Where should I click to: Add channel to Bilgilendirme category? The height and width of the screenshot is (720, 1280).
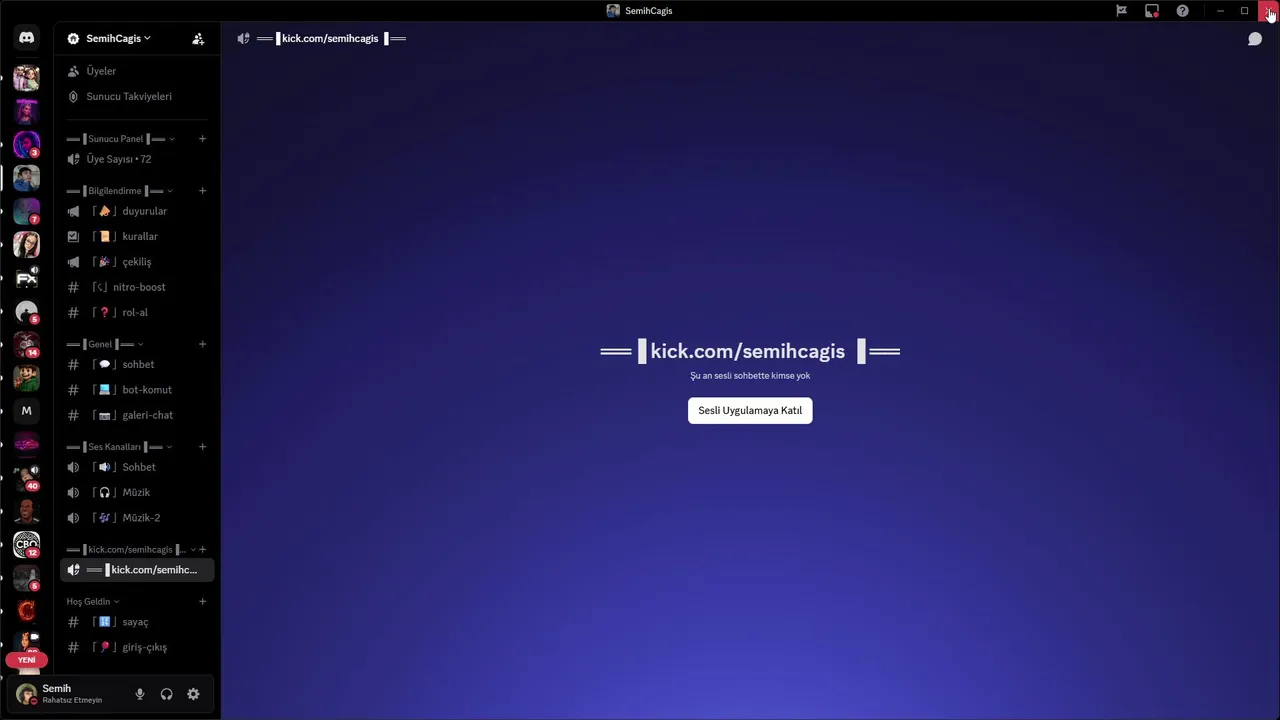tap(202, 191)
